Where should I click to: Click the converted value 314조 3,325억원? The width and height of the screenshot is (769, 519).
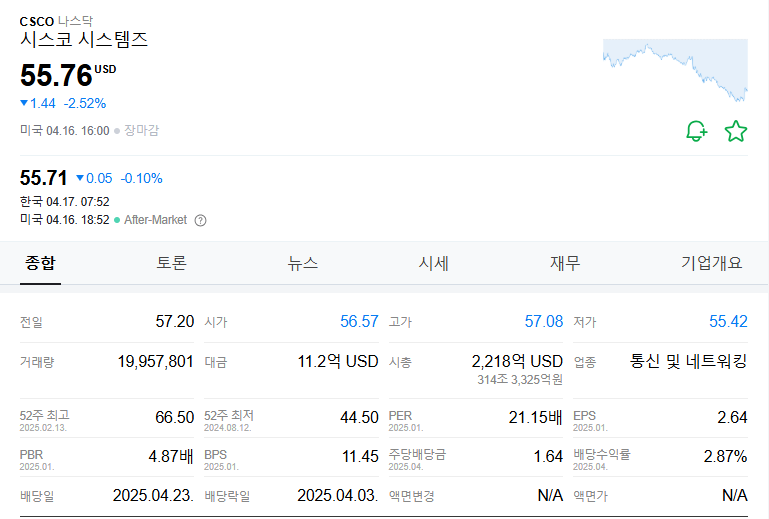(x=520, y=380)
